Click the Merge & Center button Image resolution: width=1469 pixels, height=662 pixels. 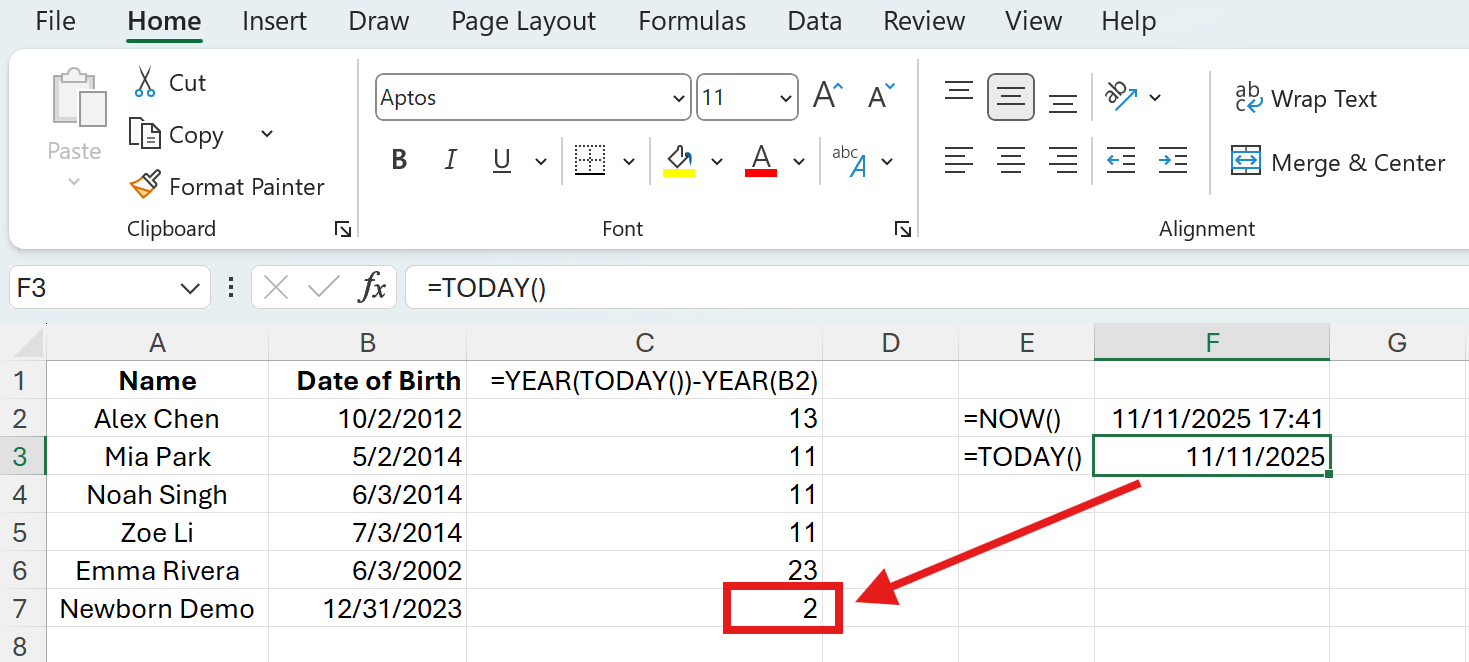1338,162
